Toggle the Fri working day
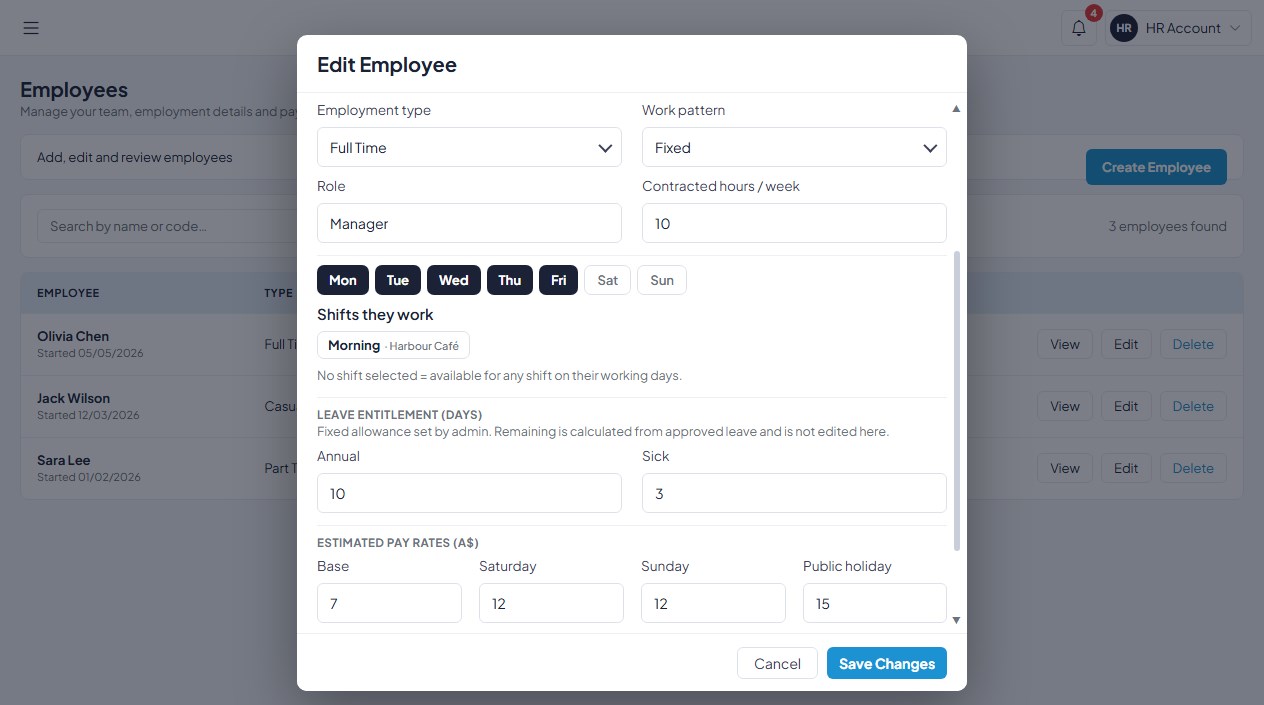 pyautogui.click(x=558, y=280)
